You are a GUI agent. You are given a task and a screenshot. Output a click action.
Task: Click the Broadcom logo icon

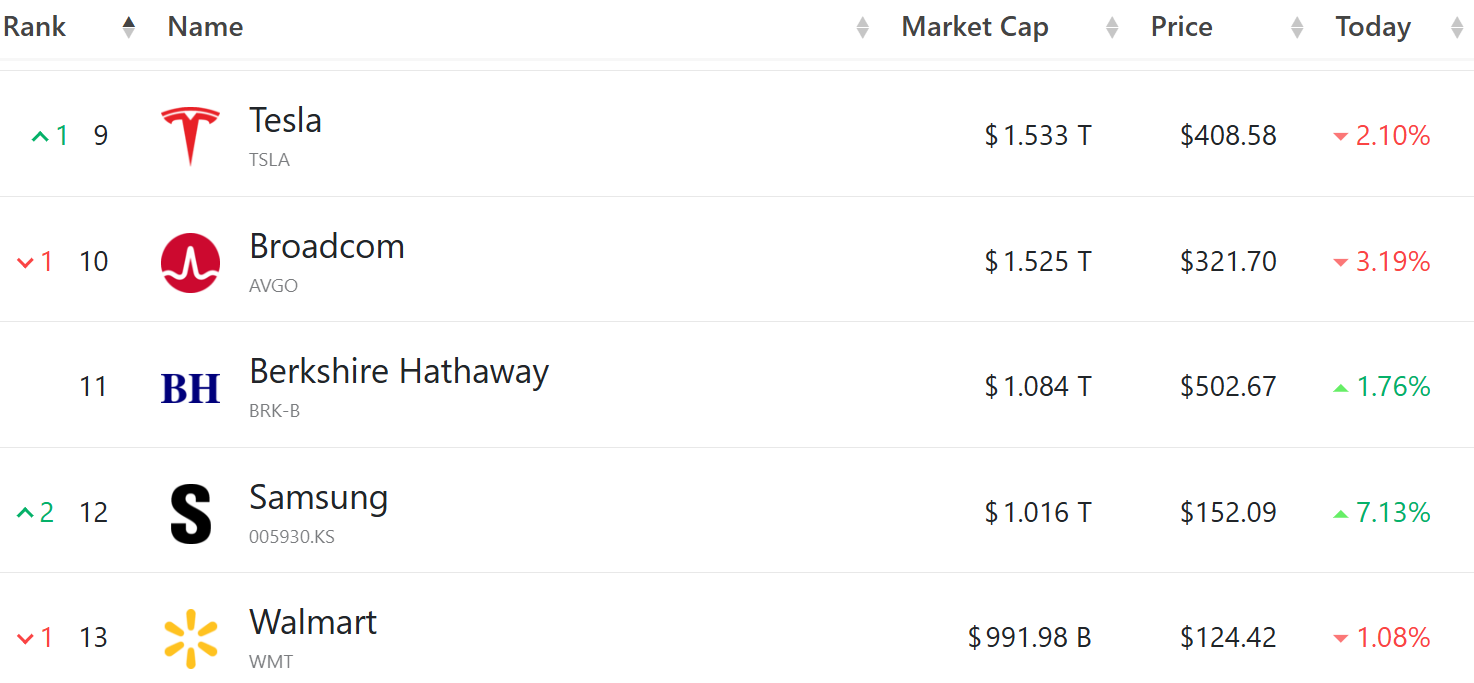pyautogui.click(x=190, y=262)
